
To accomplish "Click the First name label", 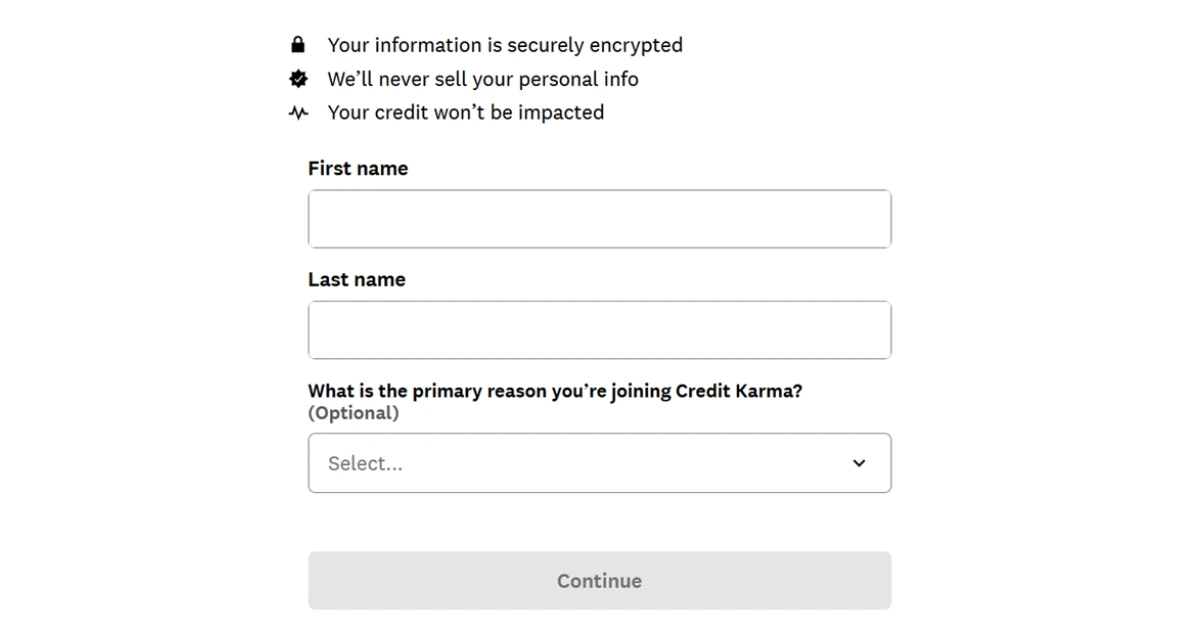I will coord(358,168).
